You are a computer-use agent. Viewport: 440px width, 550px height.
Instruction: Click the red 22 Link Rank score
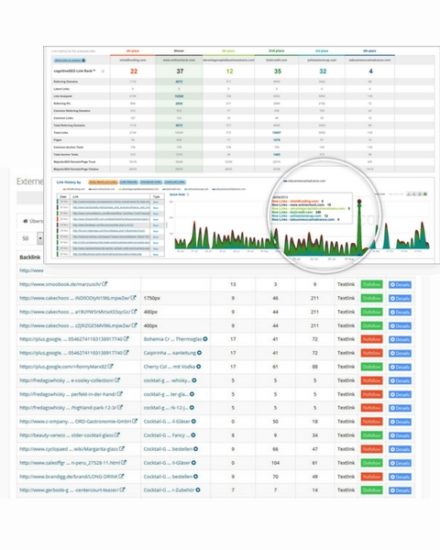(x=134, y=71)
